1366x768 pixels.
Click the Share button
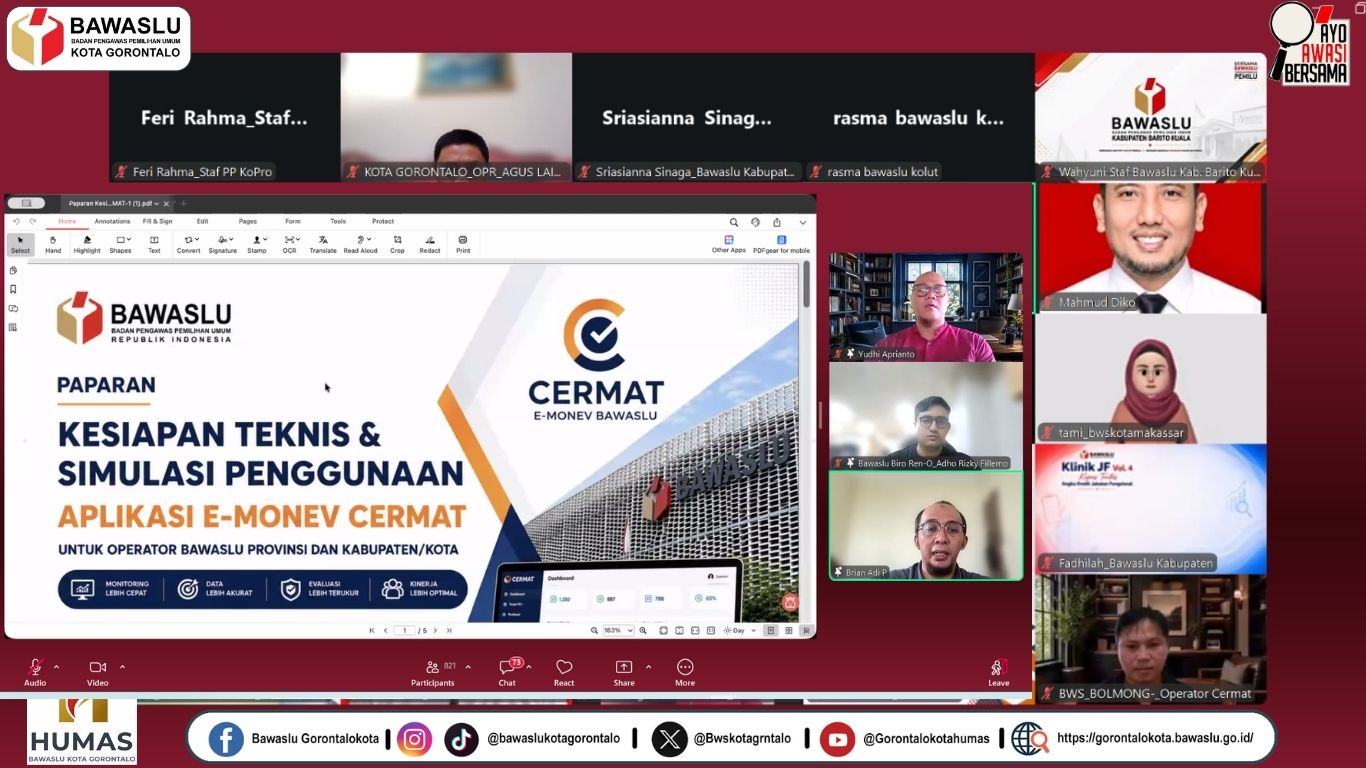coord(624,673)
